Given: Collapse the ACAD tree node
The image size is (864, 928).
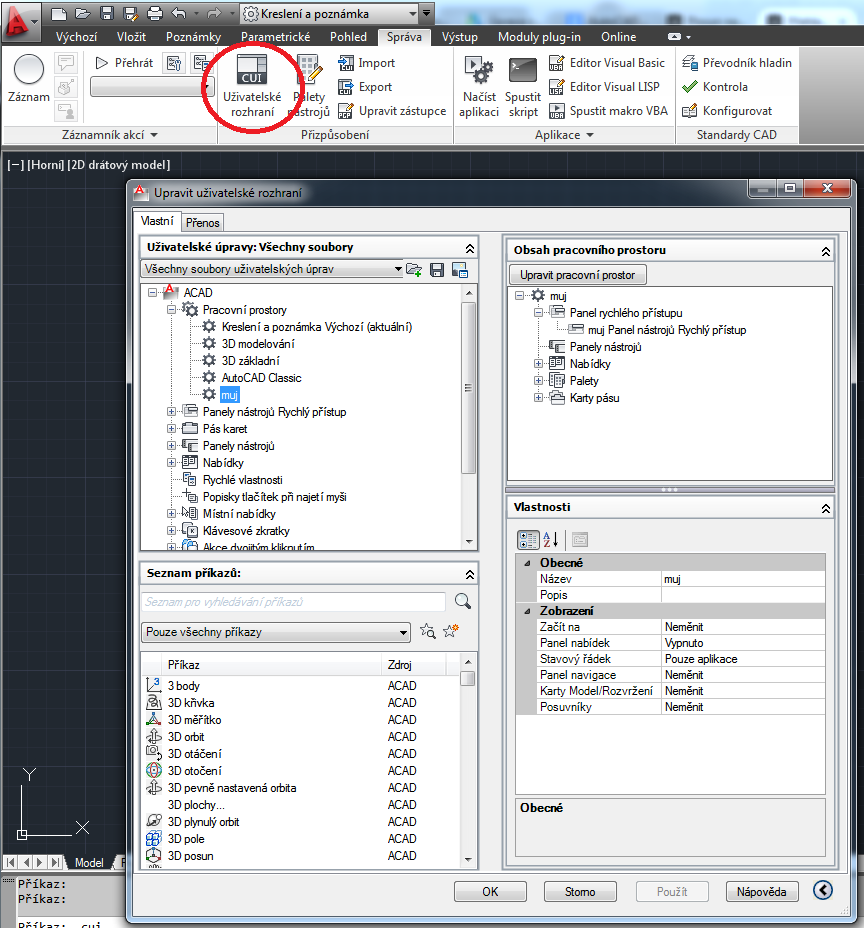Looking at the screenshot, I should point(153,292).
